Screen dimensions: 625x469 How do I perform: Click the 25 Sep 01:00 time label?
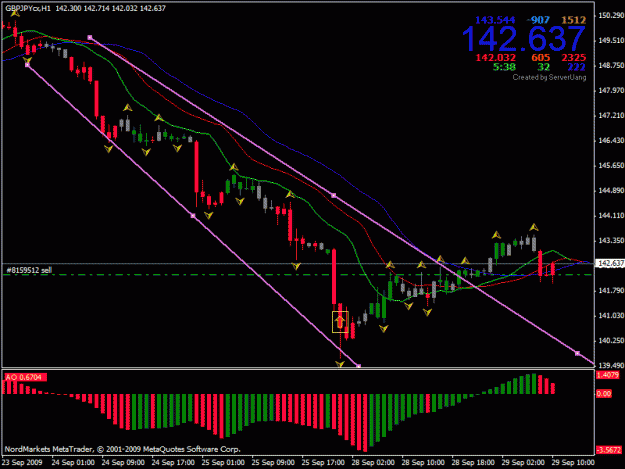[223, 463]
